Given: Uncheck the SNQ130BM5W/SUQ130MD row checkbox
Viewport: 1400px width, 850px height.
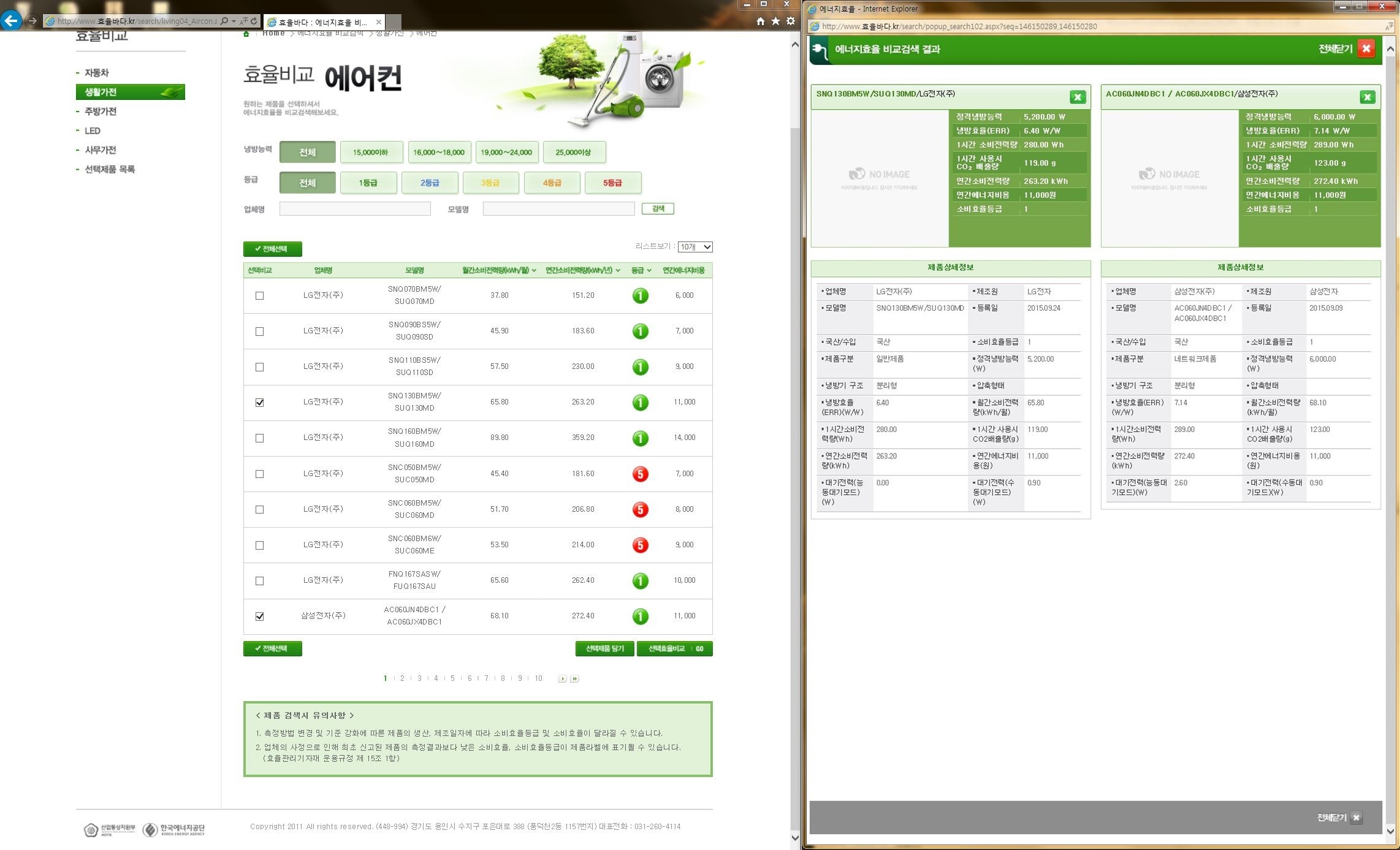Looking at the screenshot, I should pos(259,403).
